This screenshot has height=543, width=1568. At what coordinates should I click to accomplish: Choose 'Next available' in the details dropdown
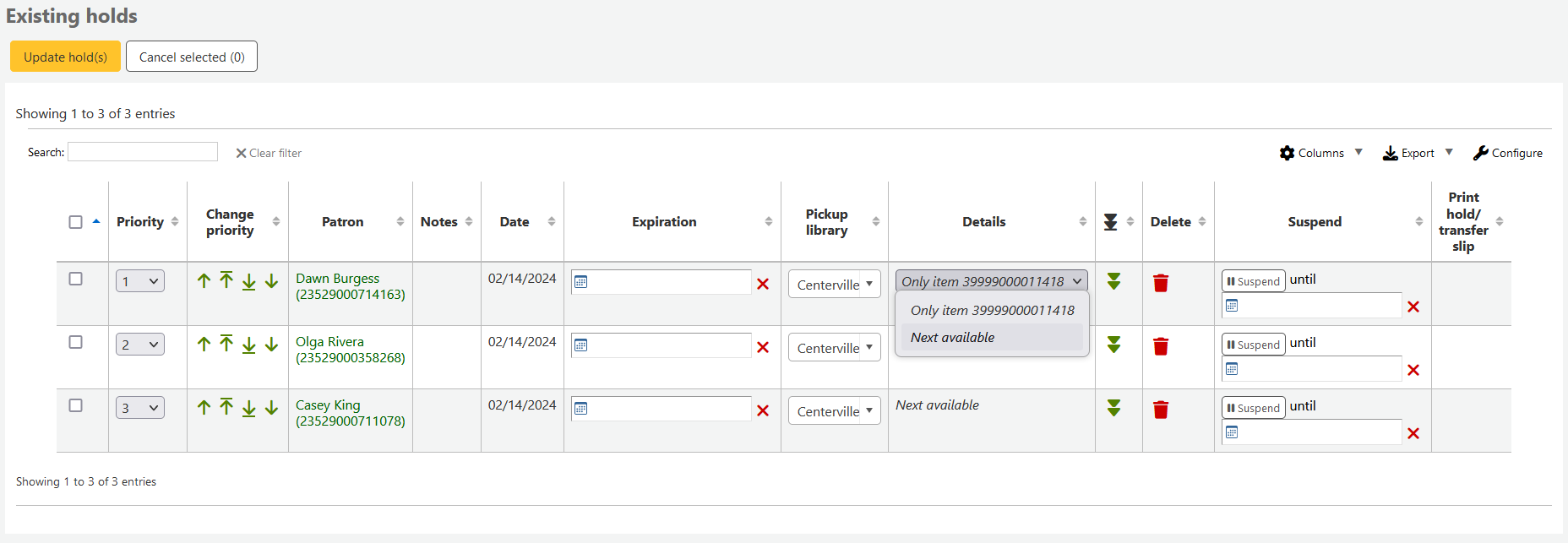point(952,337)
